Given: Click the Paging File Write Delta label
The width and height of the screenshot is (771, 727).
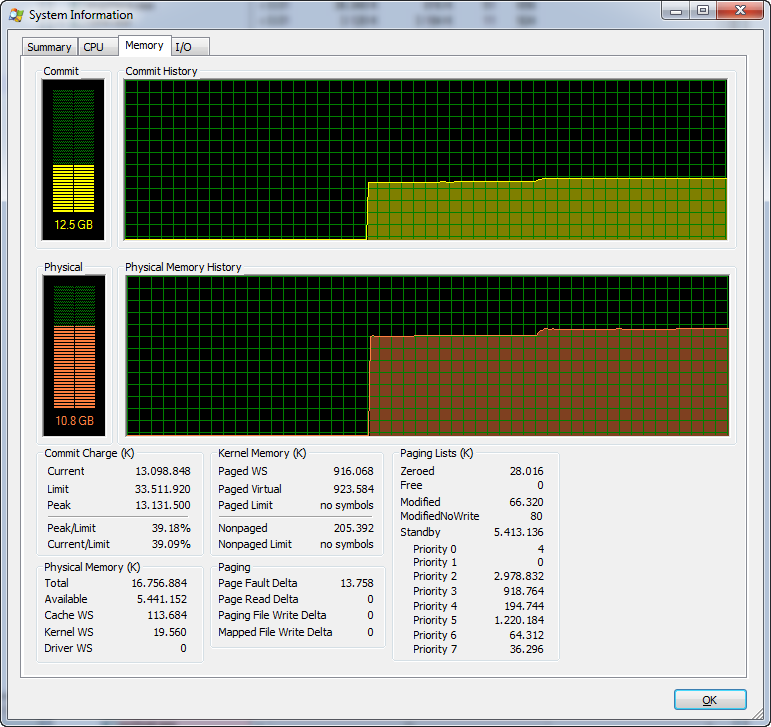Looking at the screenshot, I should coord(272,615).
